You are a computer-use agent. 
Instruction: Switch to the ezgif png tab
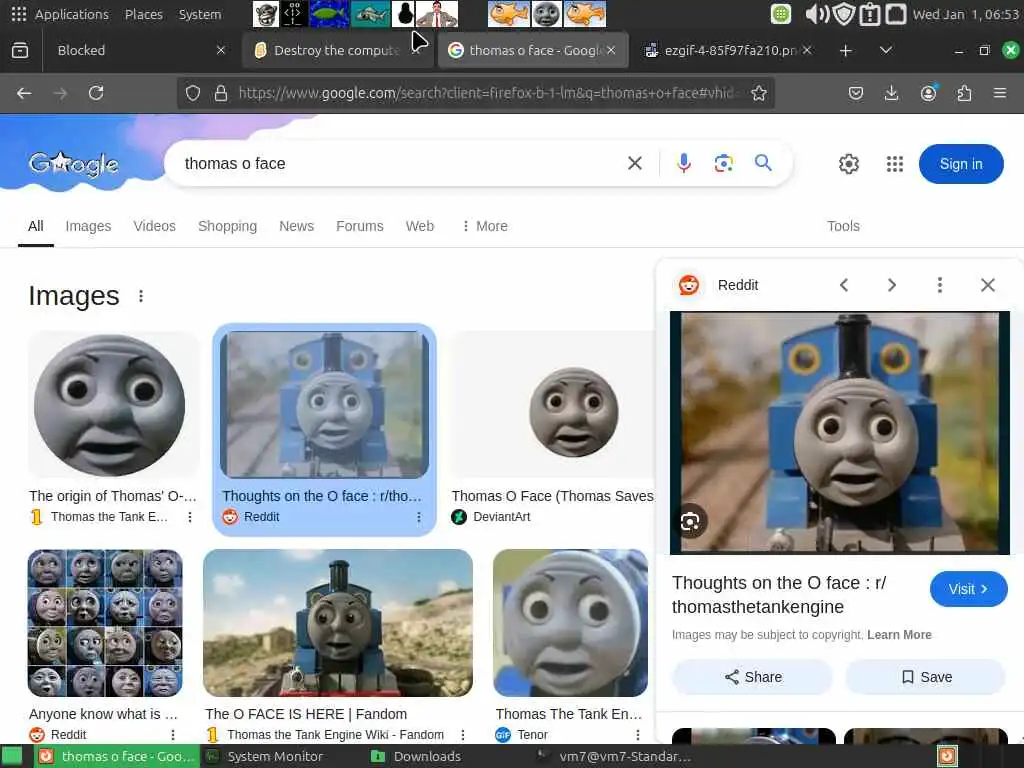(x=728, y=50)
